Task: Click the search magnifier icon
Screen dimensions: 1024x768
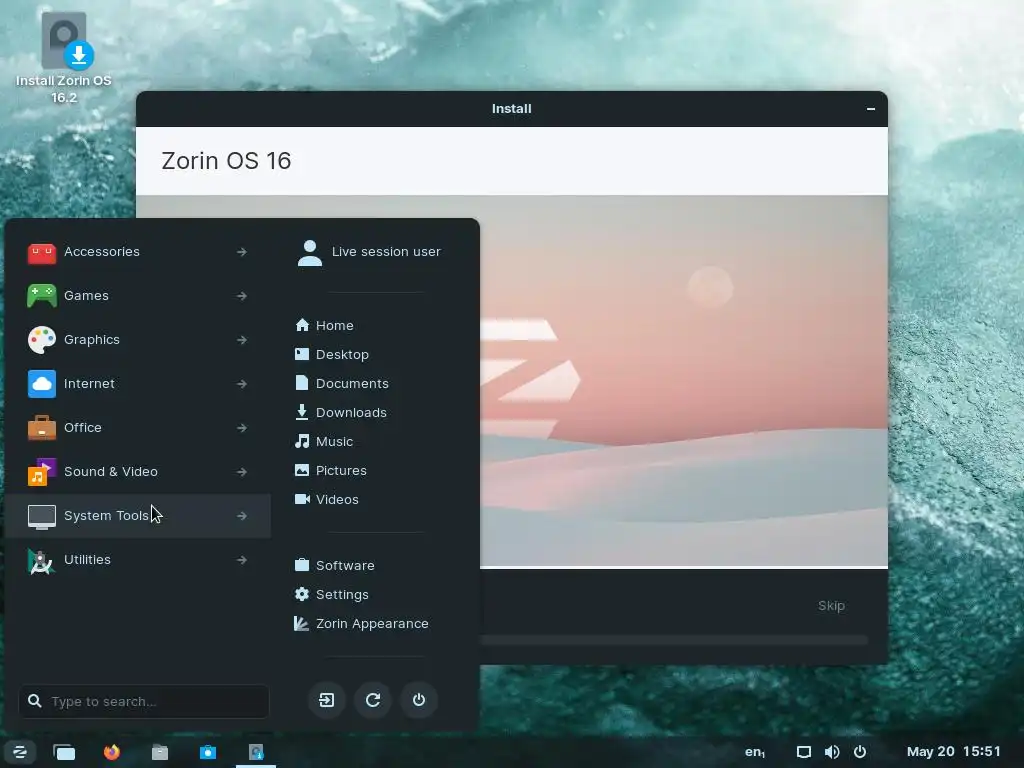Action: (x=35, y=701)
